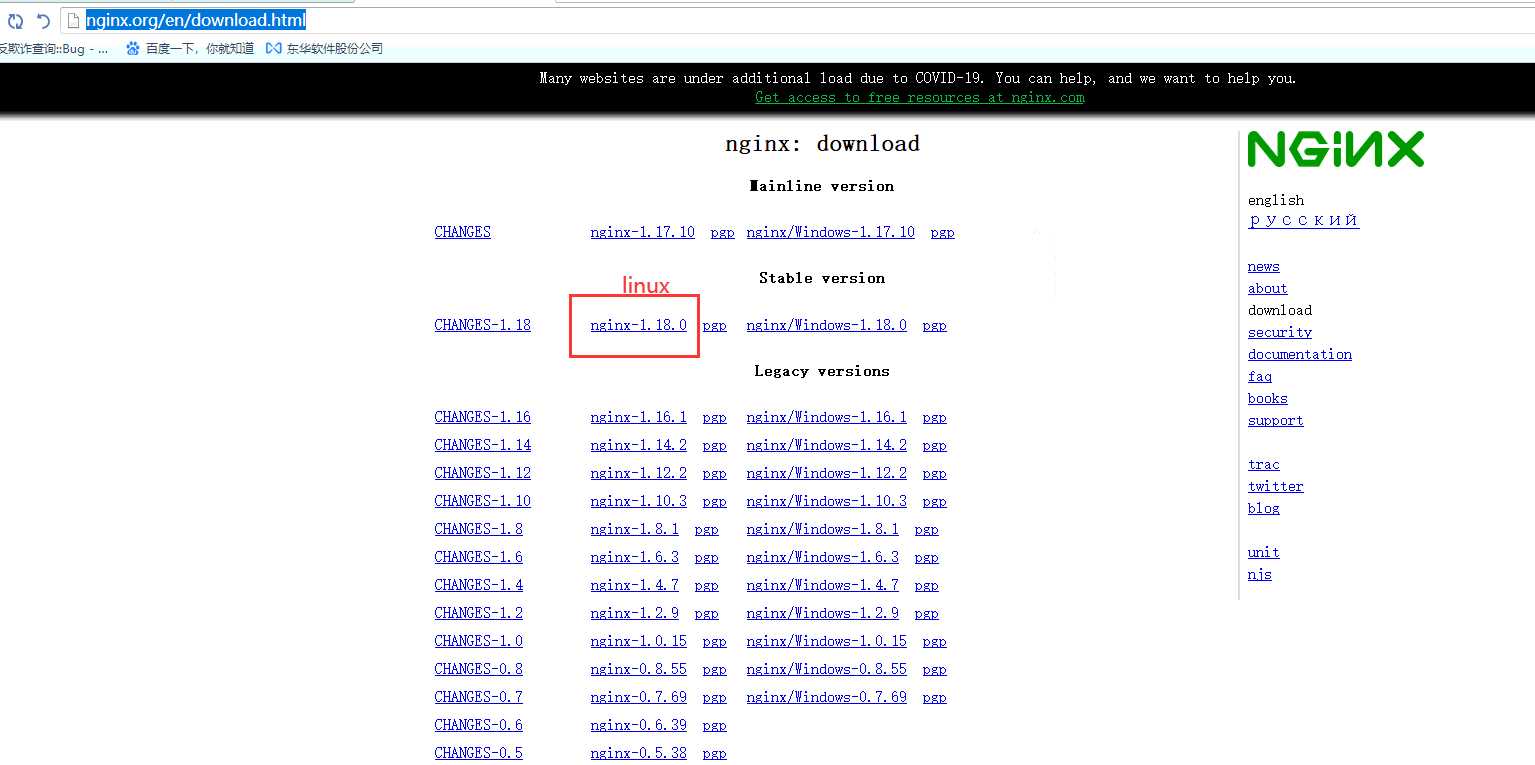Open CHANGES-0.5 link
The height and width of the screenshot is (765, 1535).
pos(479,753)
